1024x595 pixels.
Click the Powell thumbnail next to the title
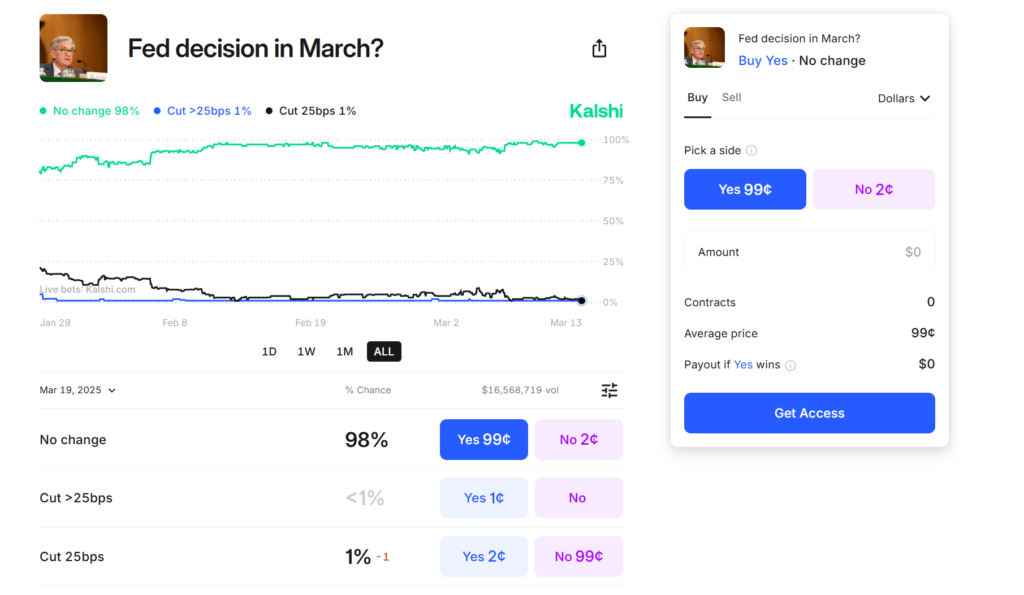73,48
